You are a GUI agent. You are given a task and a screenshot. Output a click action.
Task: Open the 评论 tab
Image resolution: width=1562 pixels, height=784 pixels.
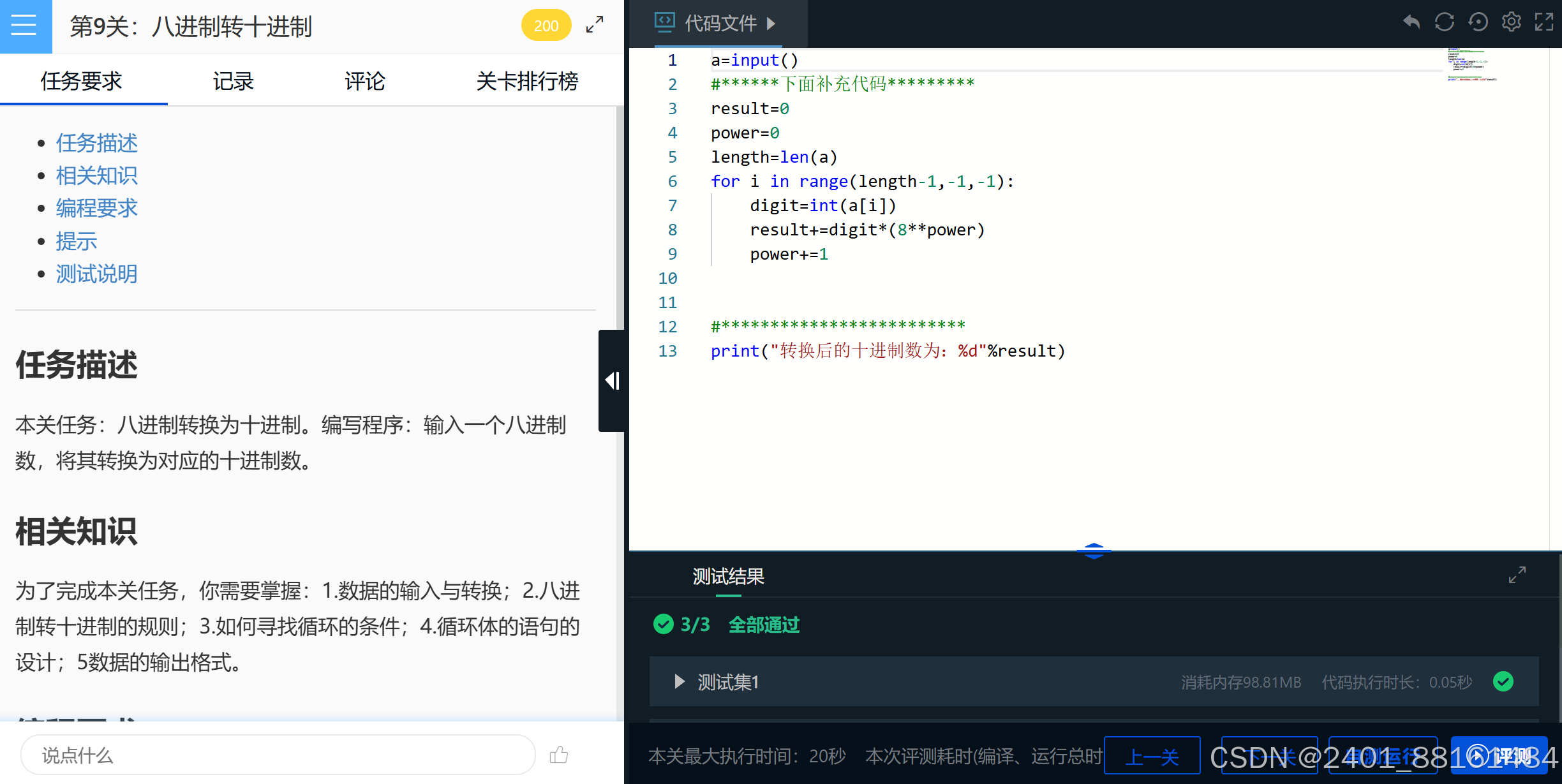(x=364, y=81)
